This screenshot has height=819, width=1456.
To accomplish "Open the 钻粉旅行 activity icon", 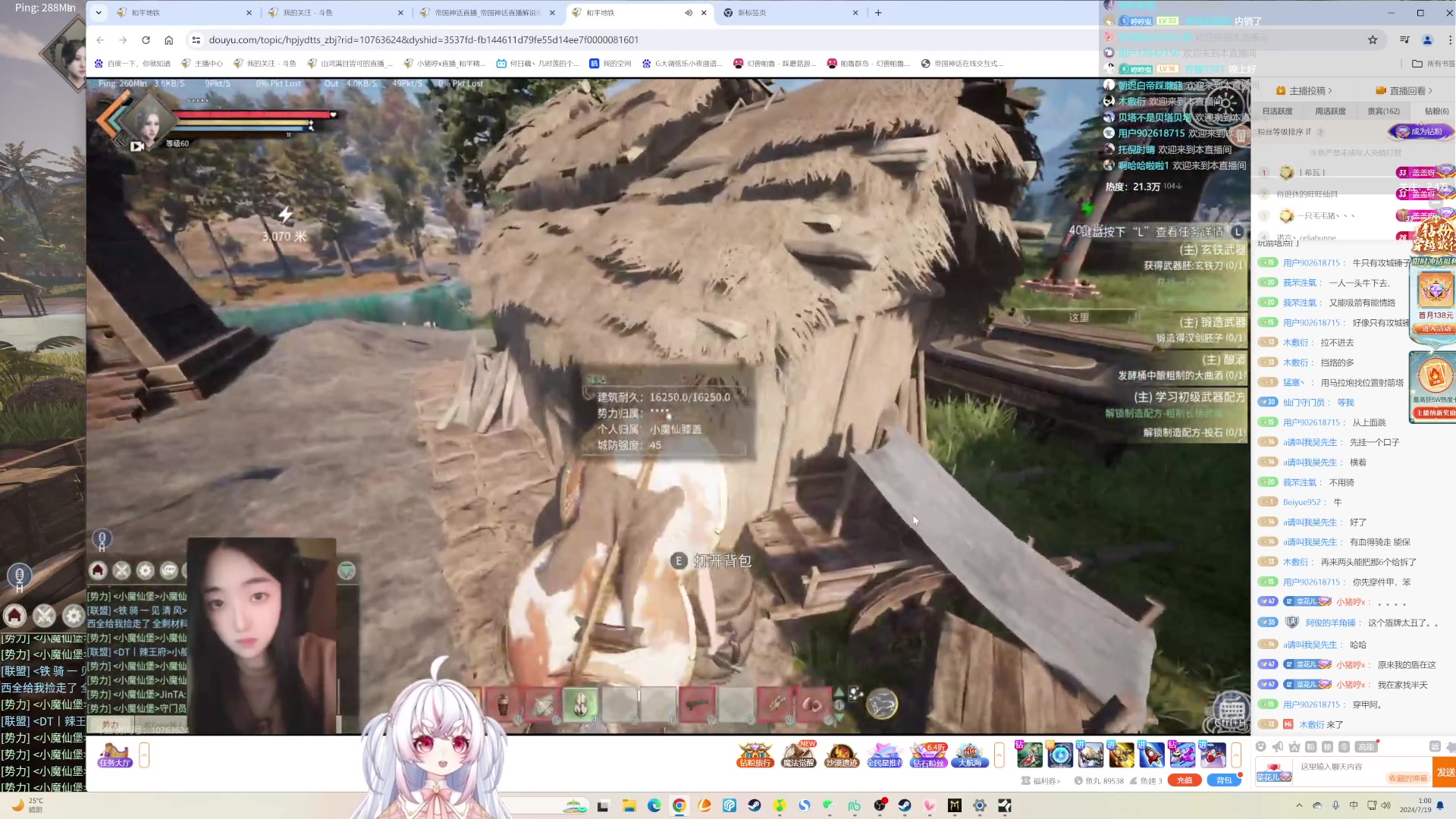I will point(755,755).
